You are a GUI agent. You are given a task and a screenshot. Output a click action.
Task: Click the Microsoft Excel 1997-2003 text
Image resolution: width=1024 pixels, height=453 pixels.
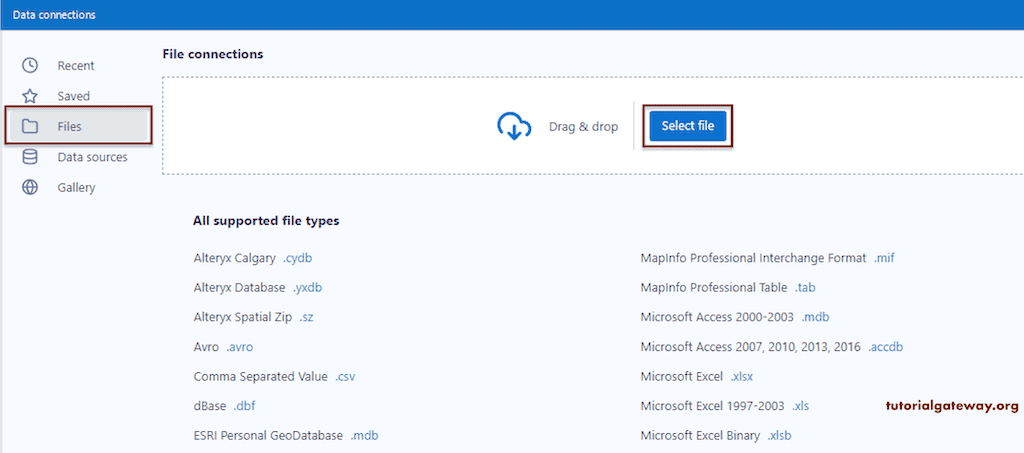[712, 406]
